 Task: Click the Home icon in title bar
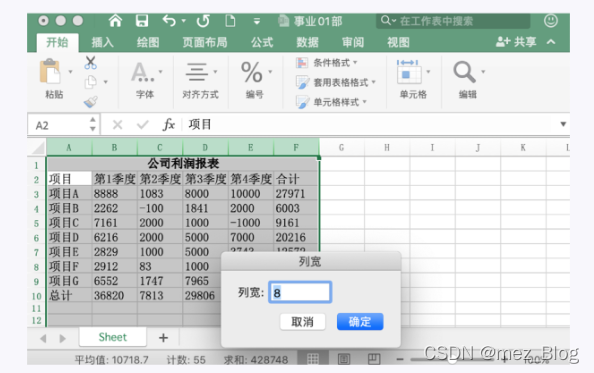coord(115,21)
